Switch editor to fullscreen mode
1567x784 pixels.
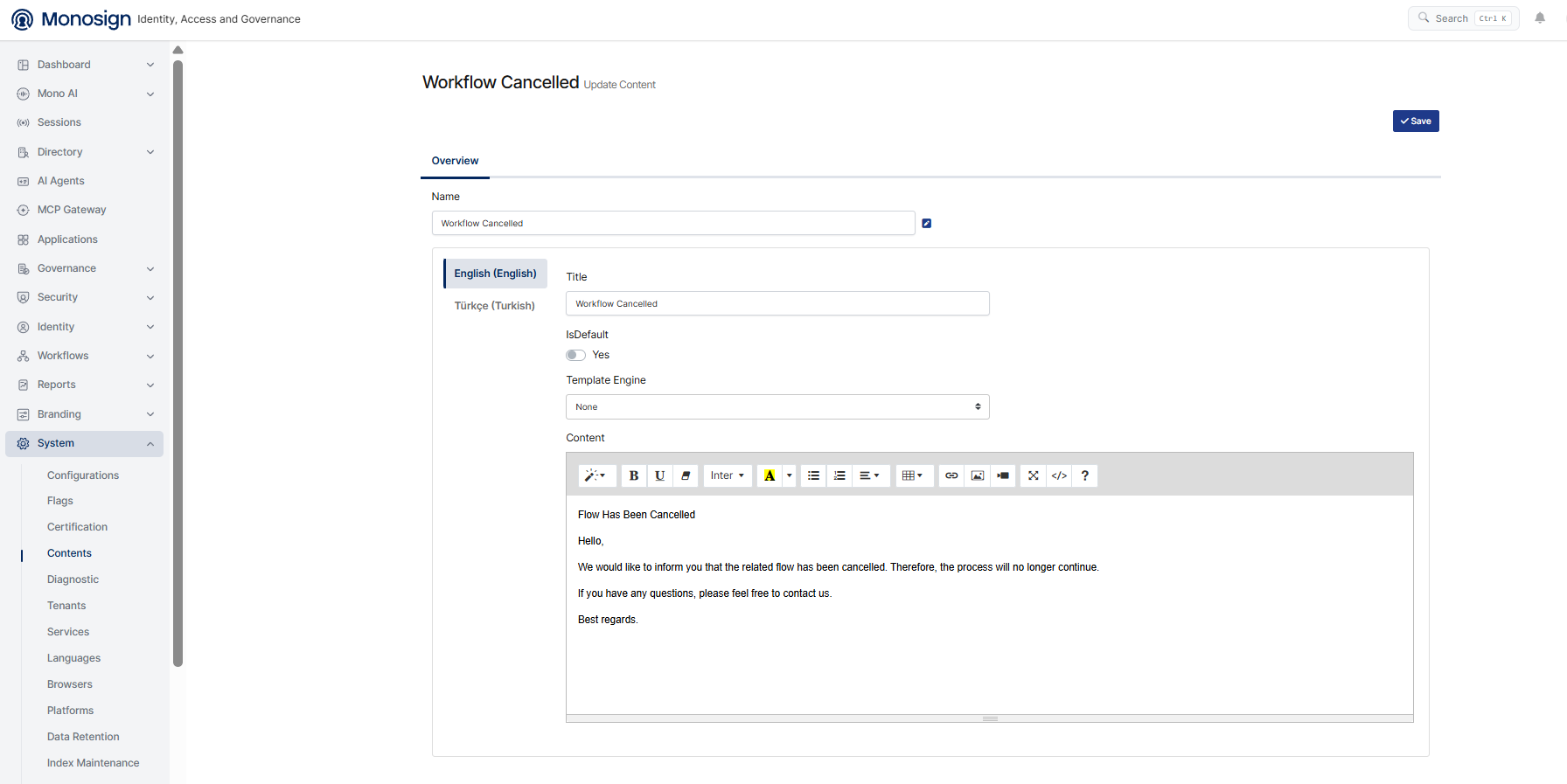click(1034, 475)
